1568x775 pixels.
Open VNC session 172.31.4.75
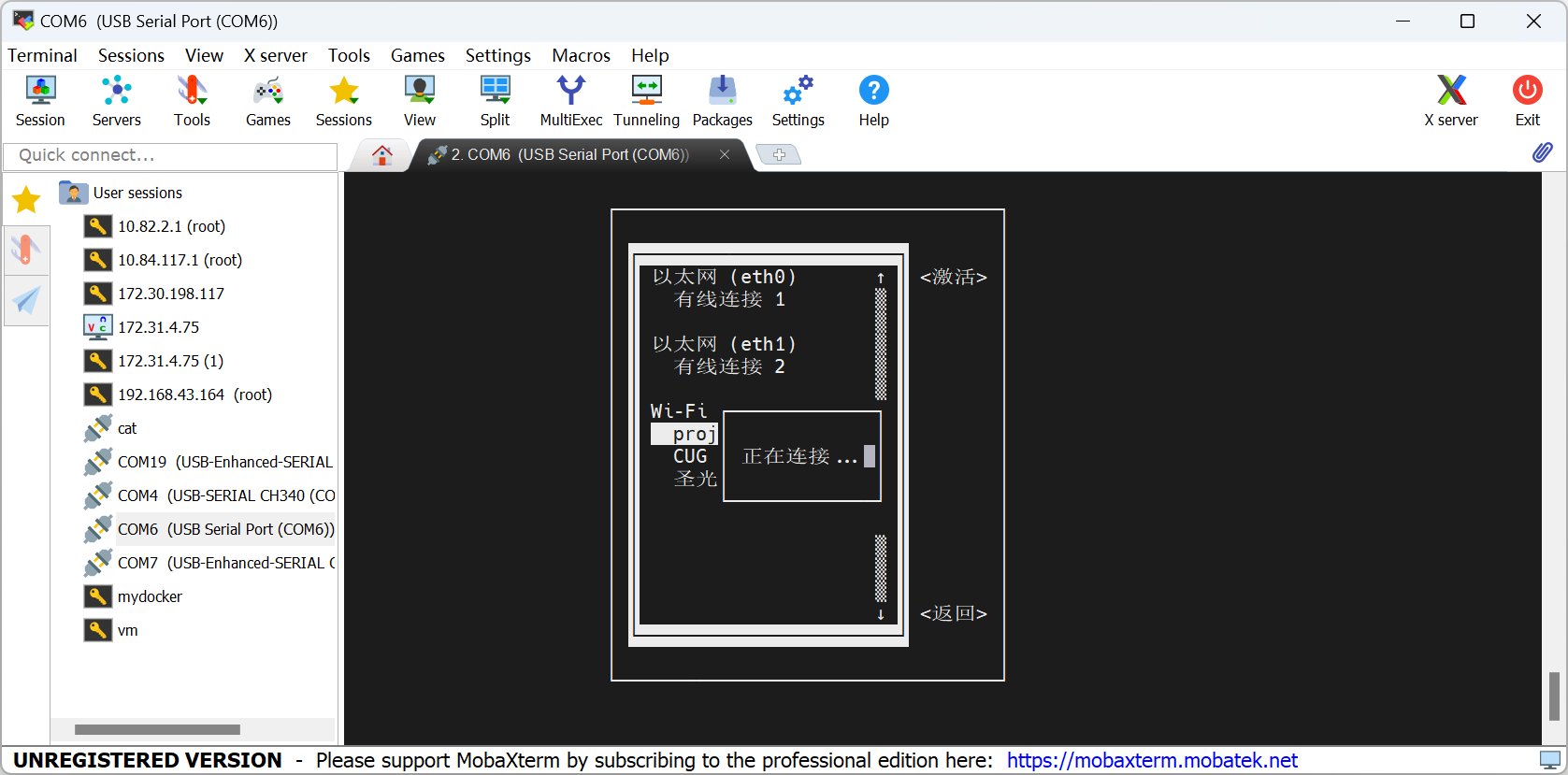(x=142, y=327)
